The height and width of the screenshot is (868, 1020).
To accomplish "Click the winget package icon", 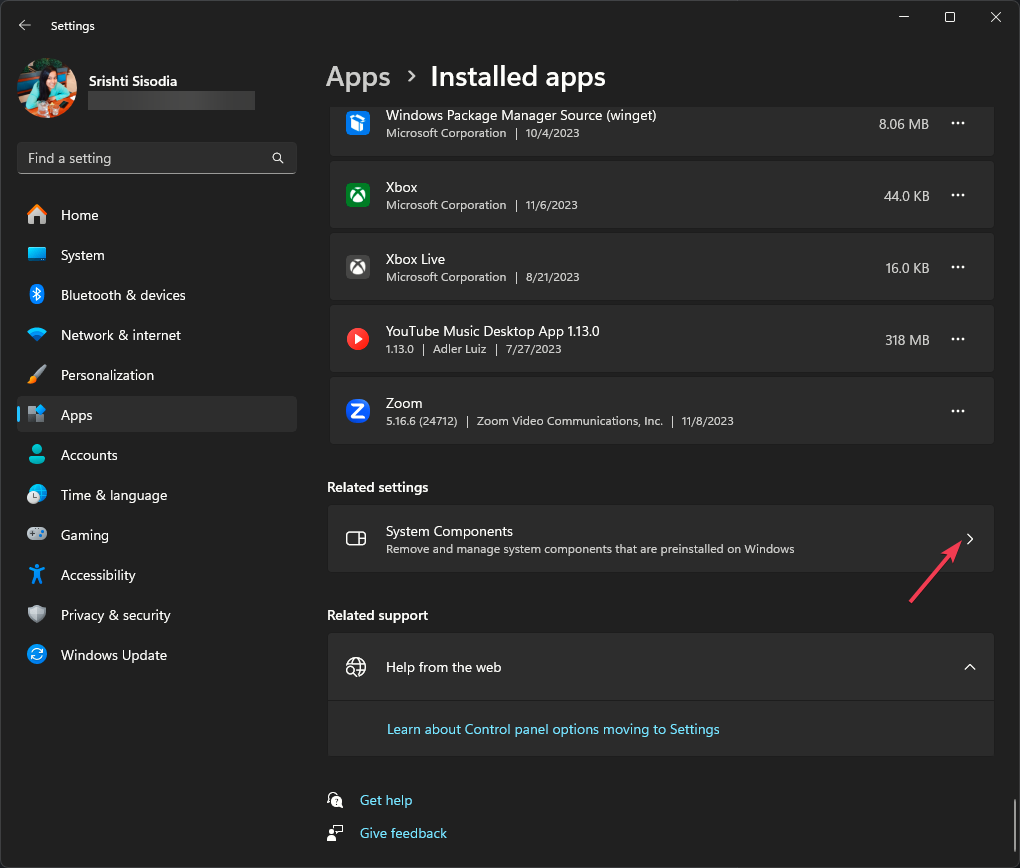I will (358, 123).
